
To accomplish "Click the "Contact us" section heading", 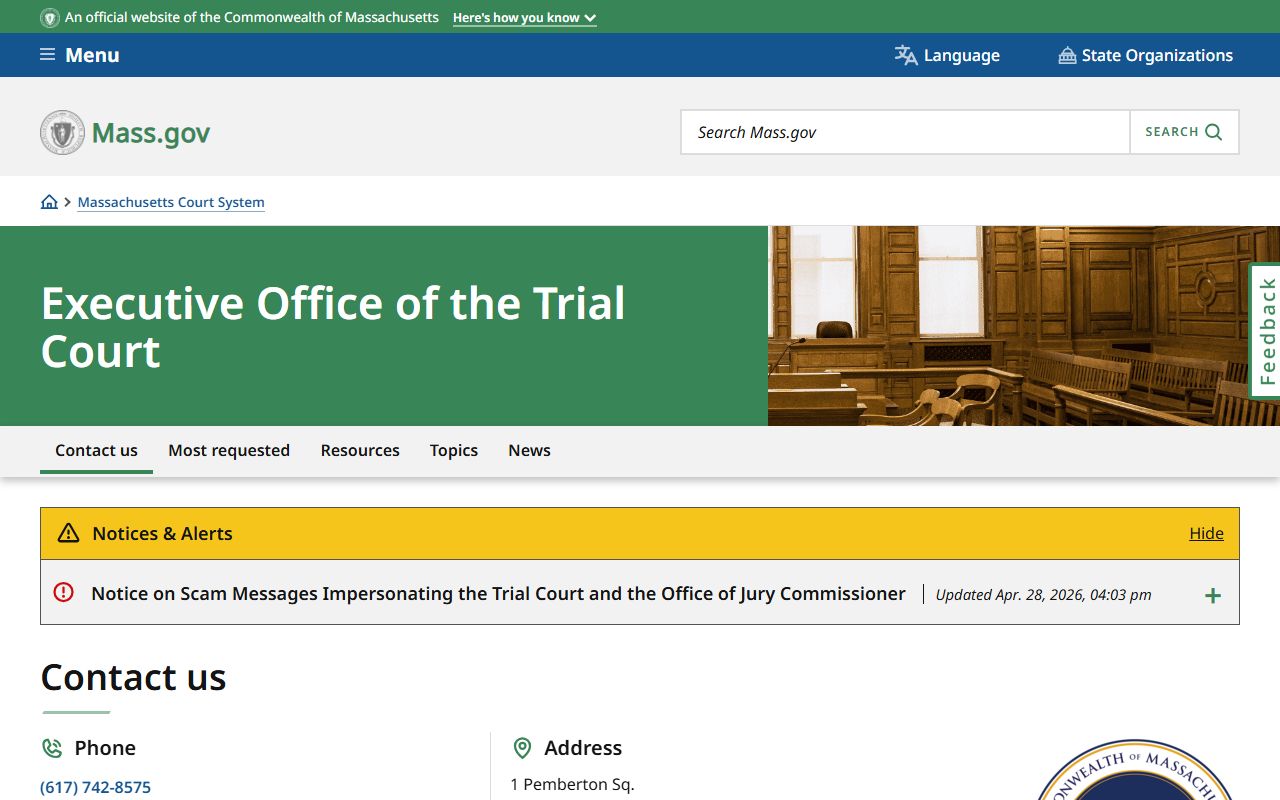I will coord(133,677).
